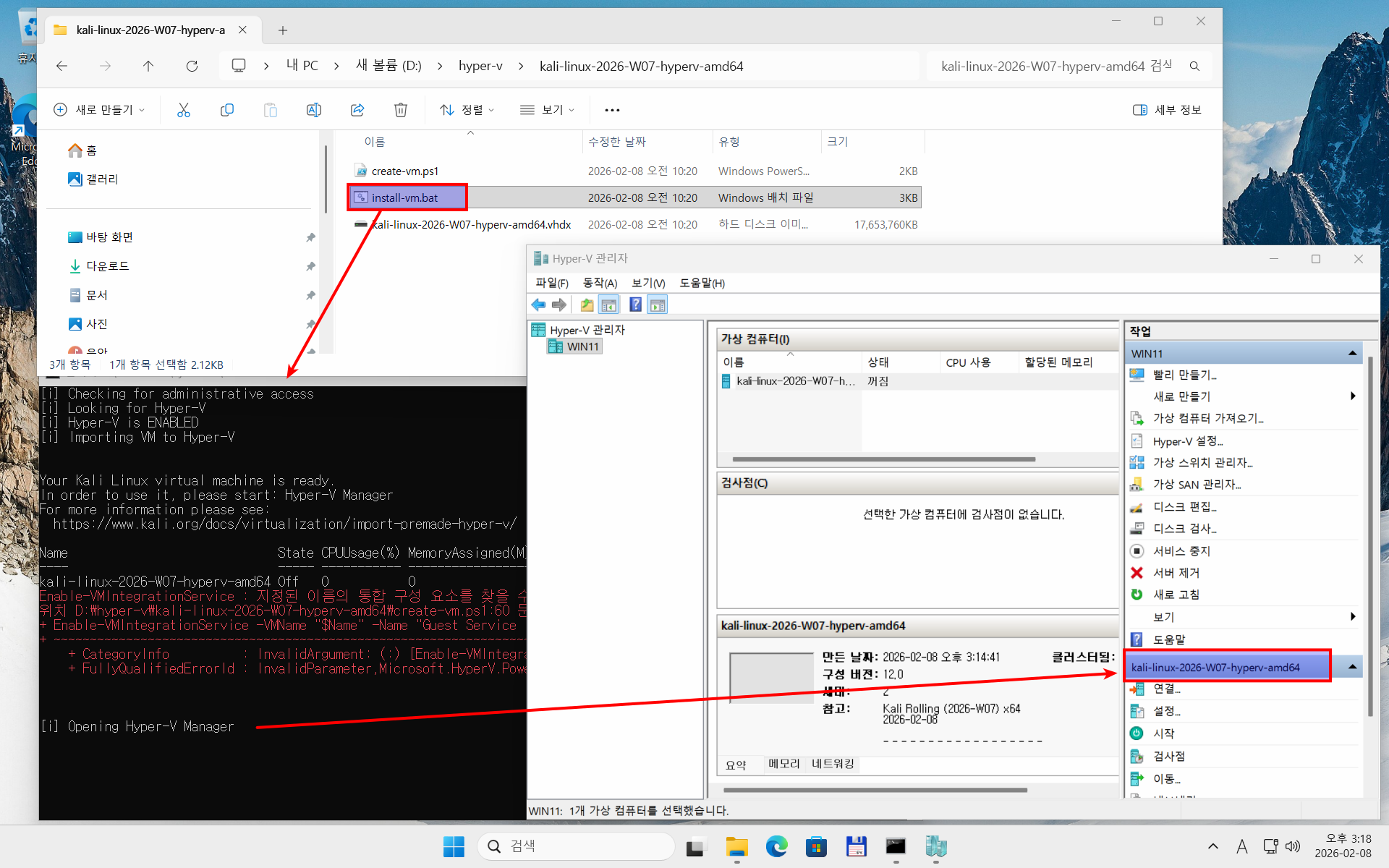Screen dimensions: 1389x868
Task: Click 가상 컴퓨터 가져오기 action
Action: pyautogui.click(x=1208, y=418)
